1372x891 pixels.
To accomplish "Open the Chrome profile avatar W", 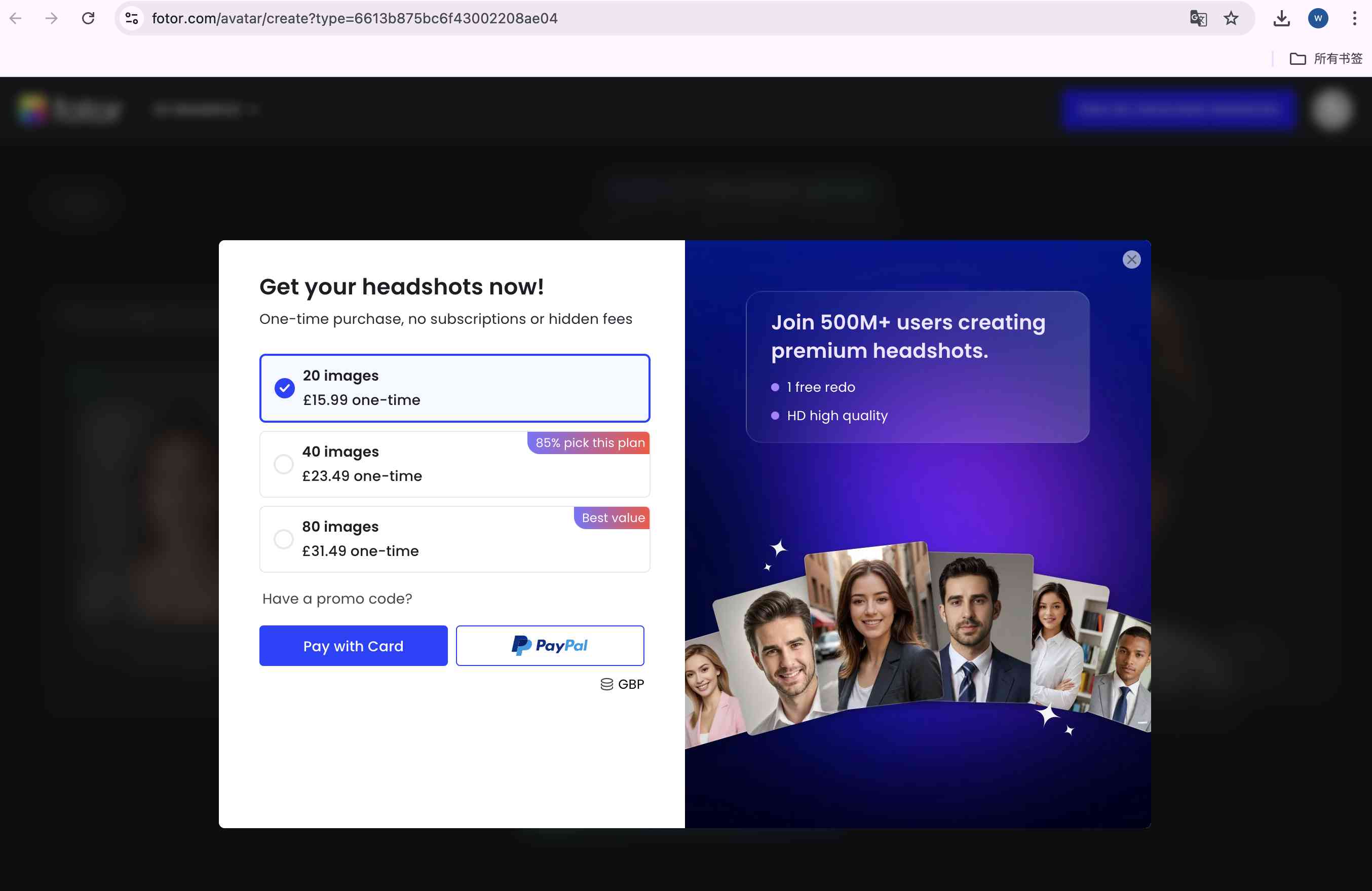I will [x=1318, y=18].
